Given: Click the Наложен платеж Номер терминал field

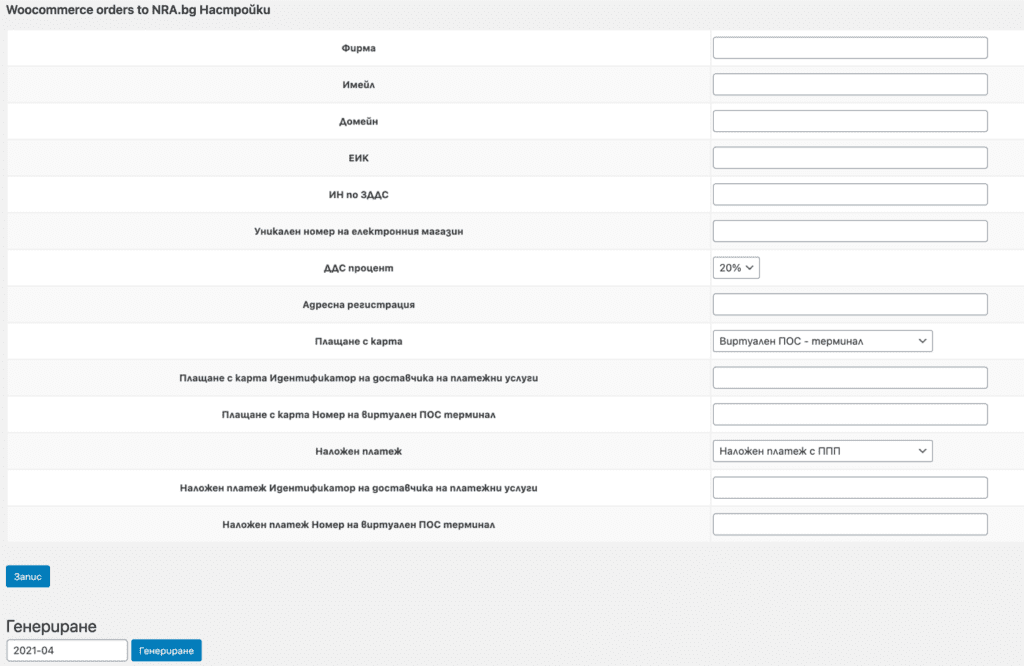Looking at the screenshot, I should click(848, 523).
